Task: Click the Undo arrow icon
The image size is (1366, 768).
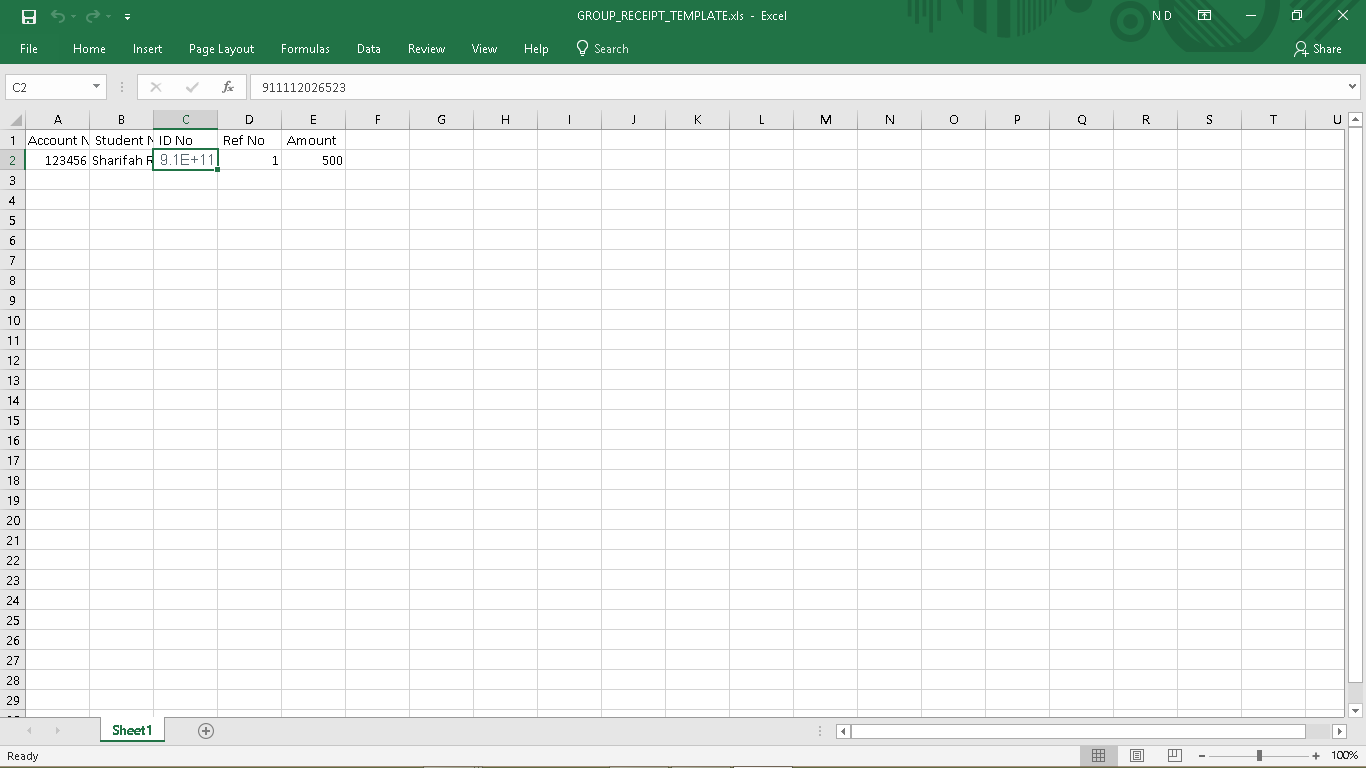Action: (58, 16)
